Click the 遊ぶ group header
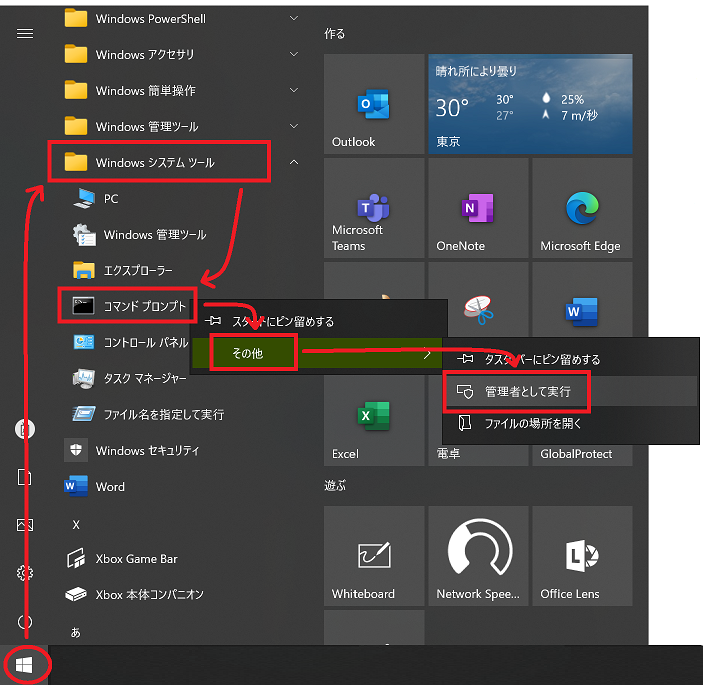Screen dimensions: 703x685 (x=335, y=486)
